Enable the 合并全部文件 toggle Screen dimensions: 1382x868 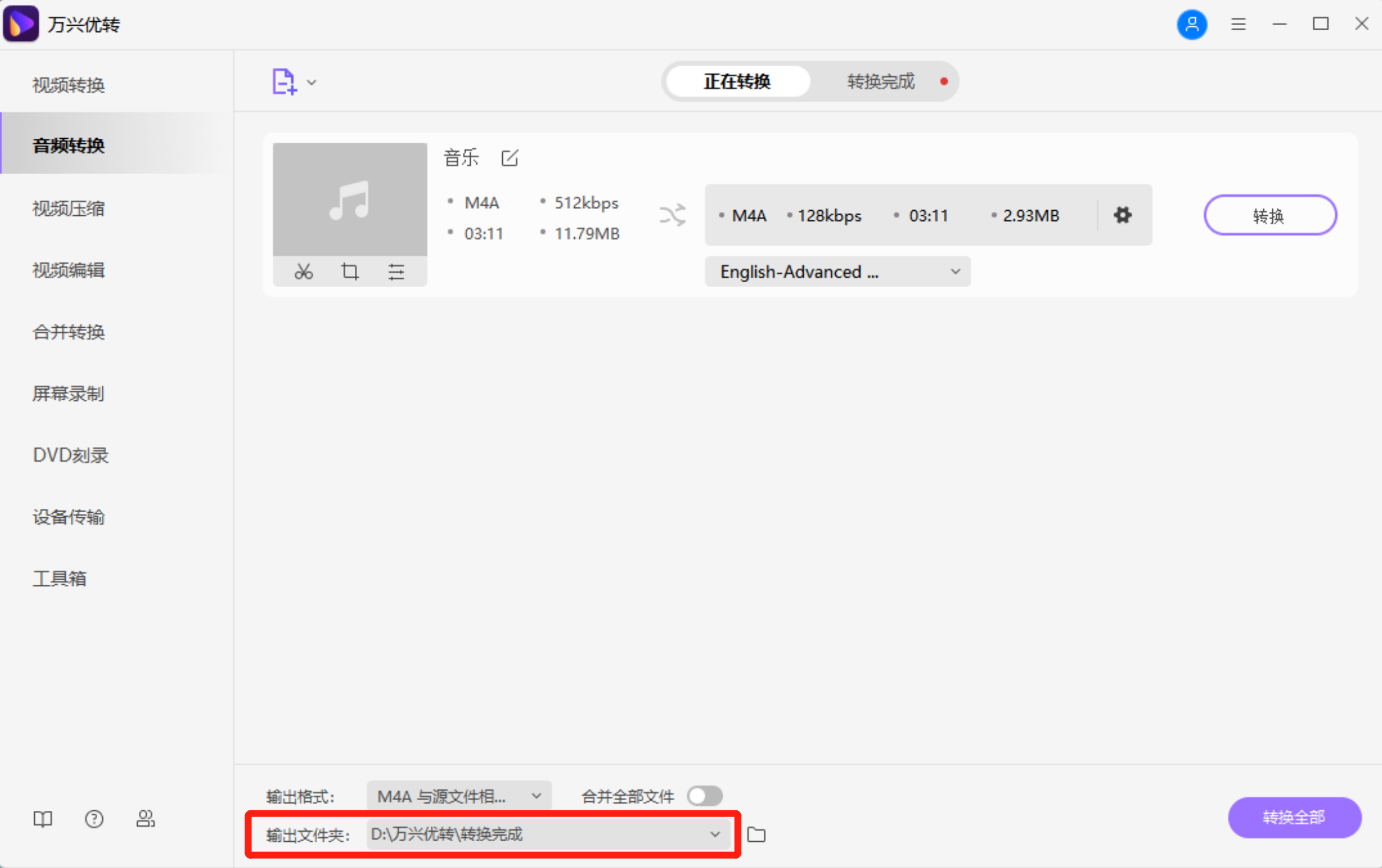(705, 795)
